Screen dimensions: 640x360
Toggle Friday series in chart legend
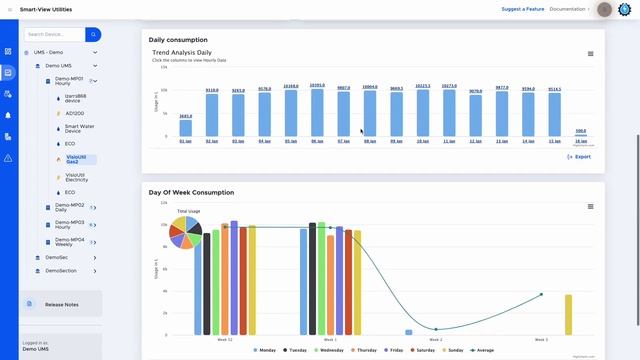click(393, 350)
